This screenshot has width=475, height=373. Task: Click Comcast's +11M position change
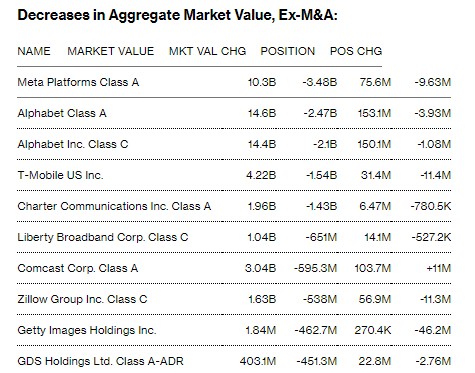tap(439, 268)
